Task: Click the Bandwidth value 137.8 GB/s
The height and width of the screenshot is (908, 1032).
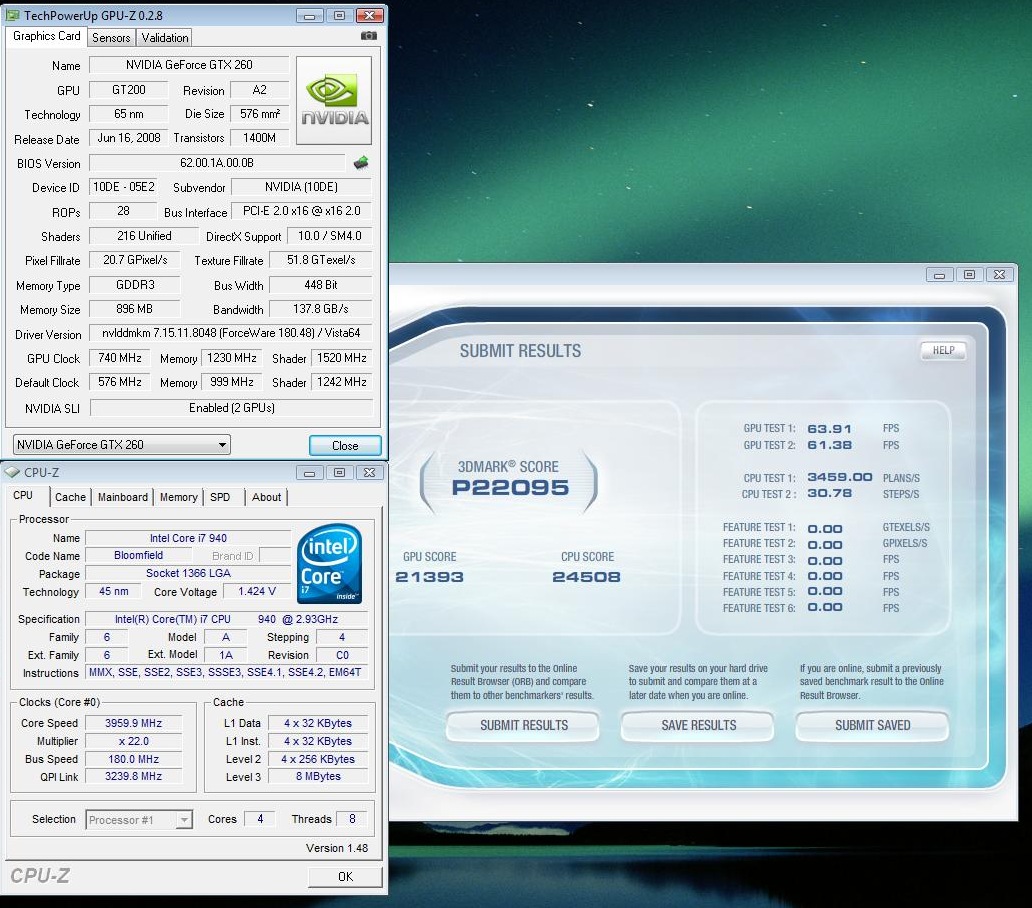Action: [321, 309]
